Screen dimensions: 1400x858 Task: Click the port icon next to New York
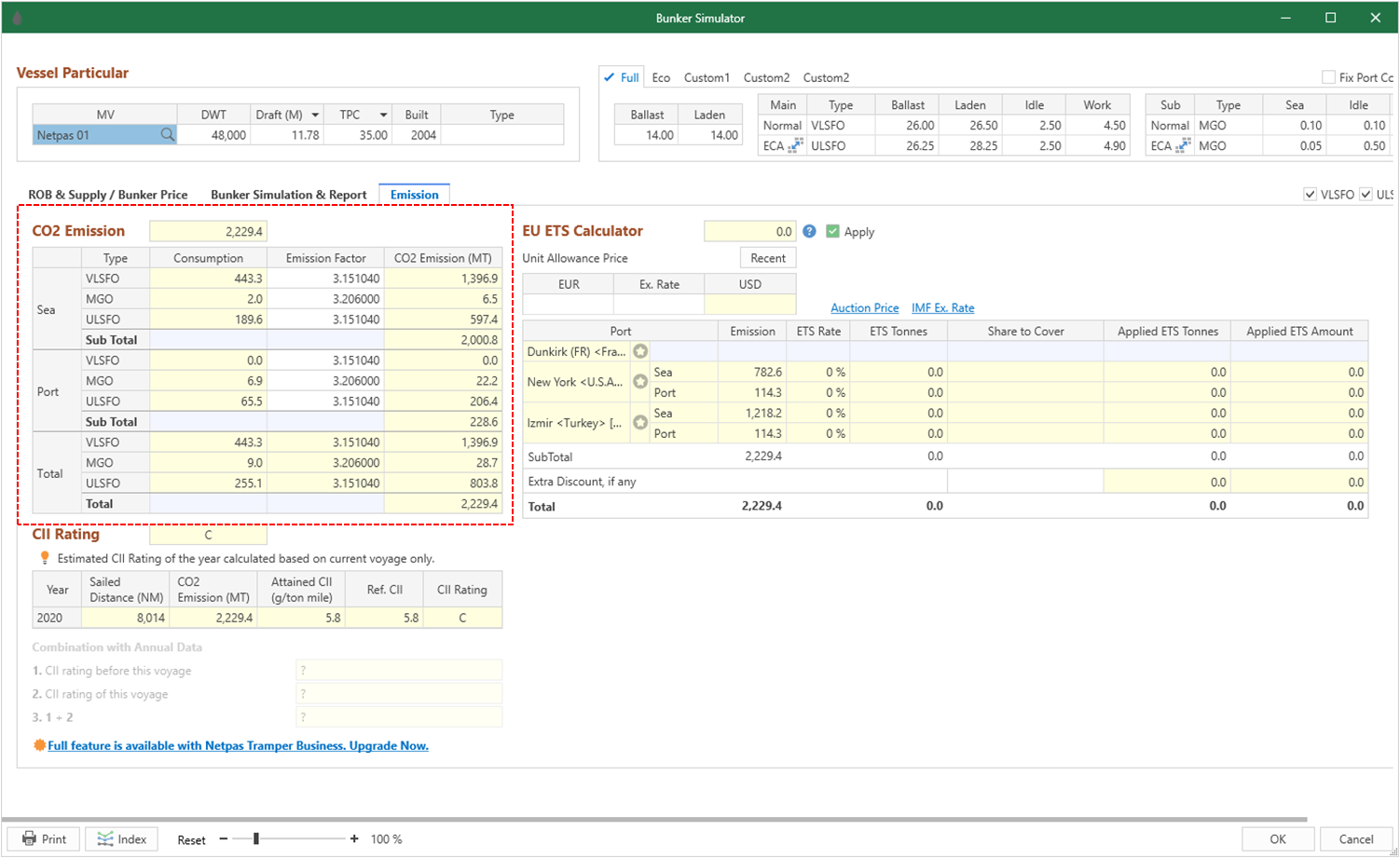(x=640, y=381)
